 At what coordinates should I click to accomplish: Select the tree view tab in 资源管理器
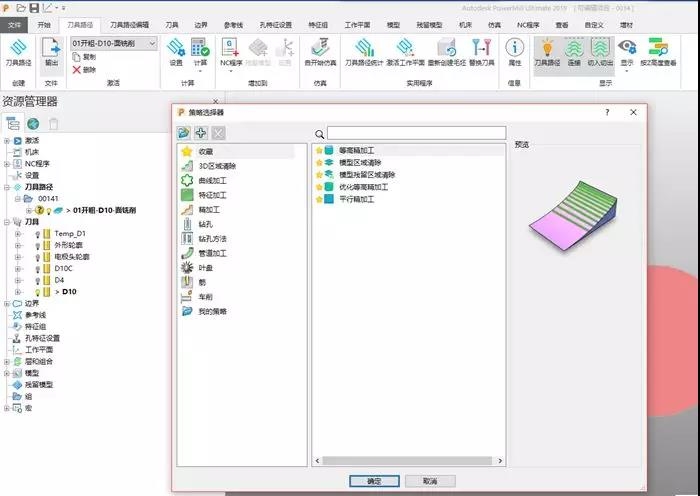(x=12, y=124)
